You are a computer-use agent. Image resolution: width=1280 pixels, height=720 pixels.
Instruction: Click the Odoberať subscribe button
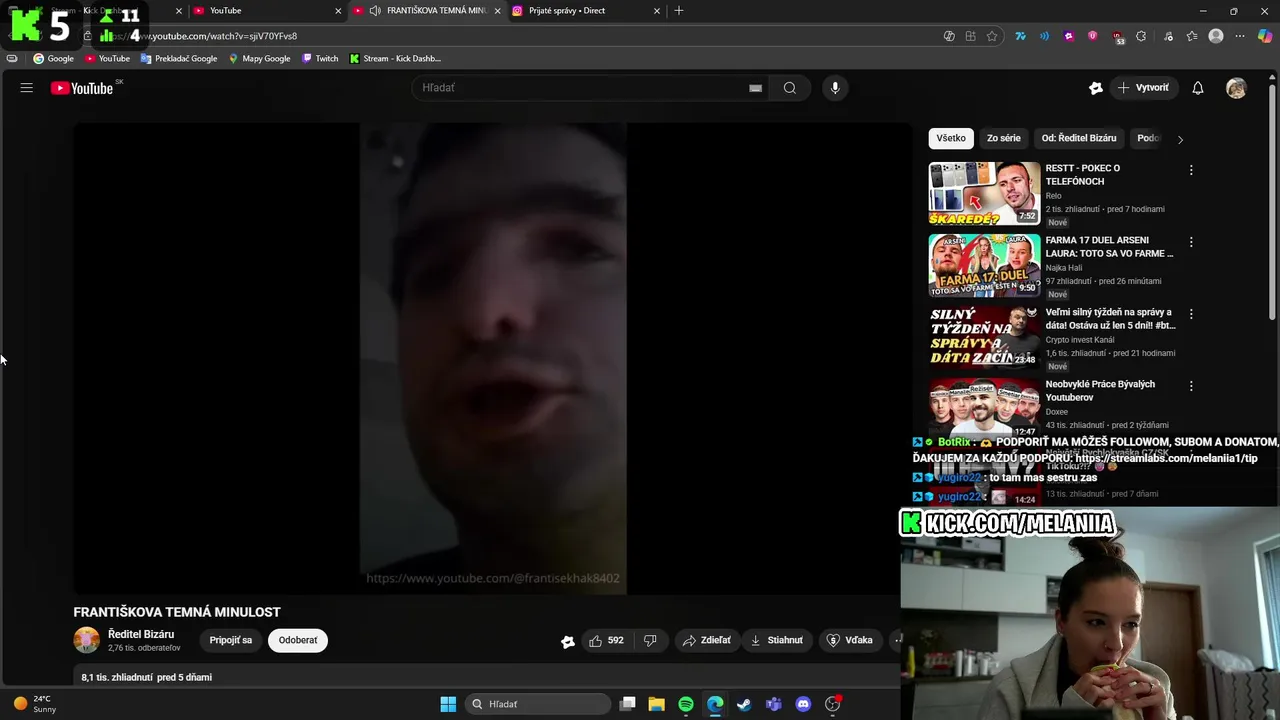click(x=298, y=640)
